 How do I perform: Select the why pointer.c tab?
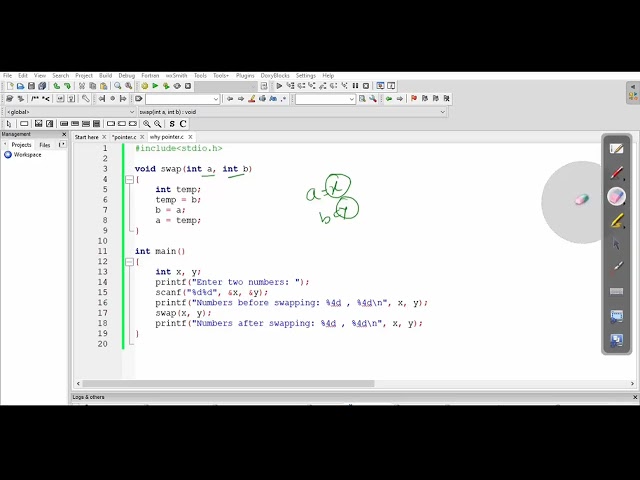[167, 137]
